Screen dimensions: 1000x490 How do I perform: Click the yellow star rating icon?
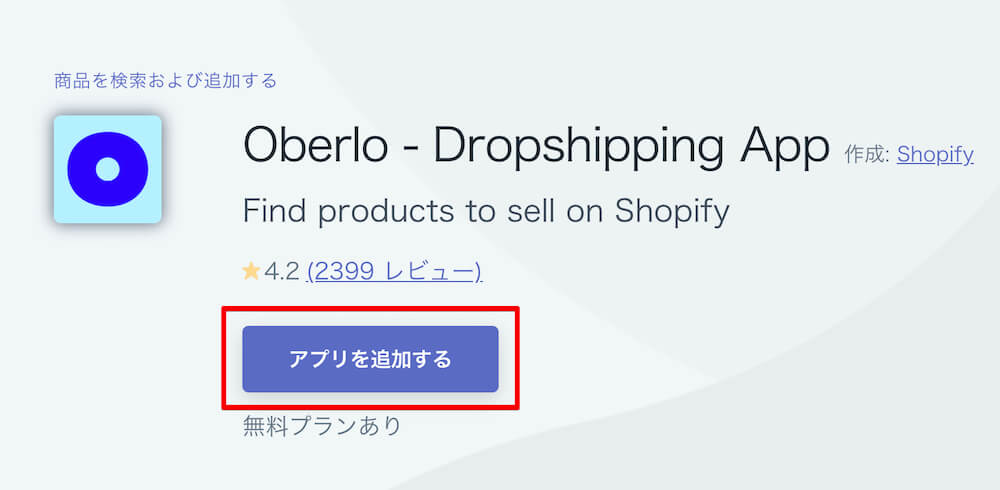click(251, 272)
